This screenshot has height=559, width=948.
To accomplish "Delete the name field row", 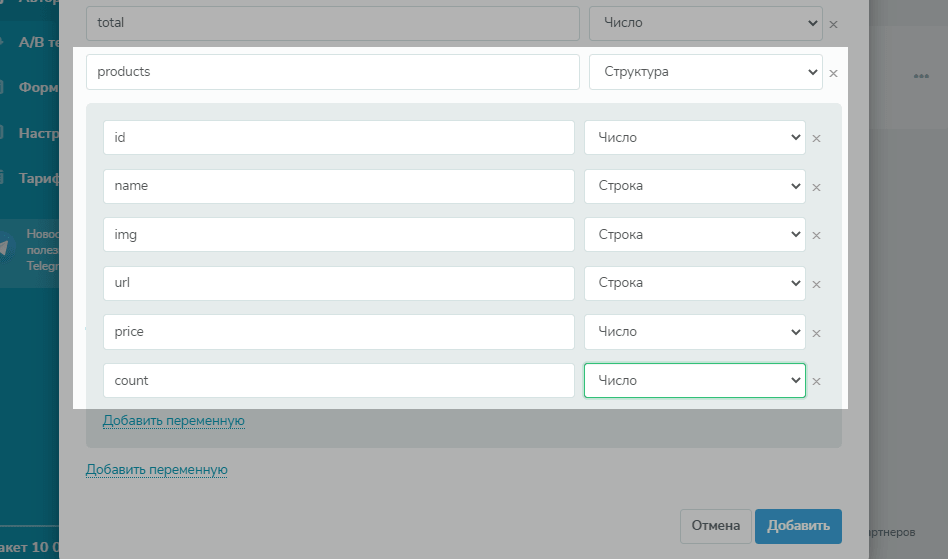I will (x=816, y=187).
